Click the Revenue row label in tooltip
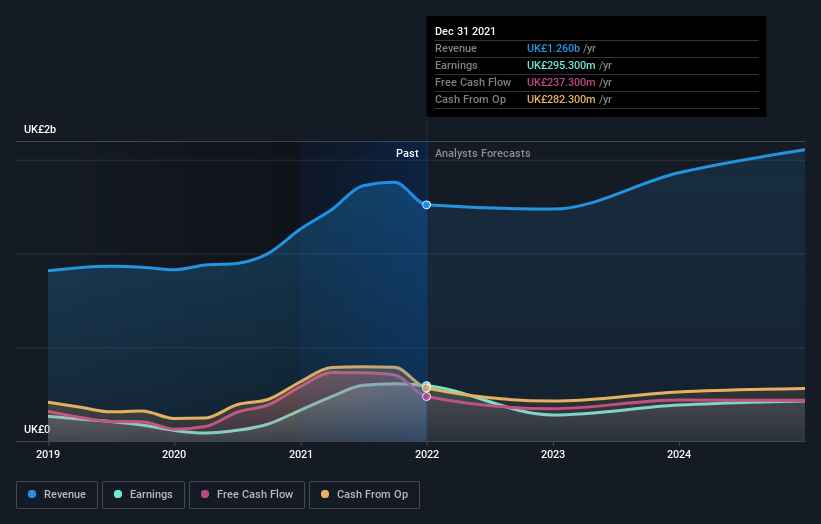The image size is (821, 524). point(456,49)
